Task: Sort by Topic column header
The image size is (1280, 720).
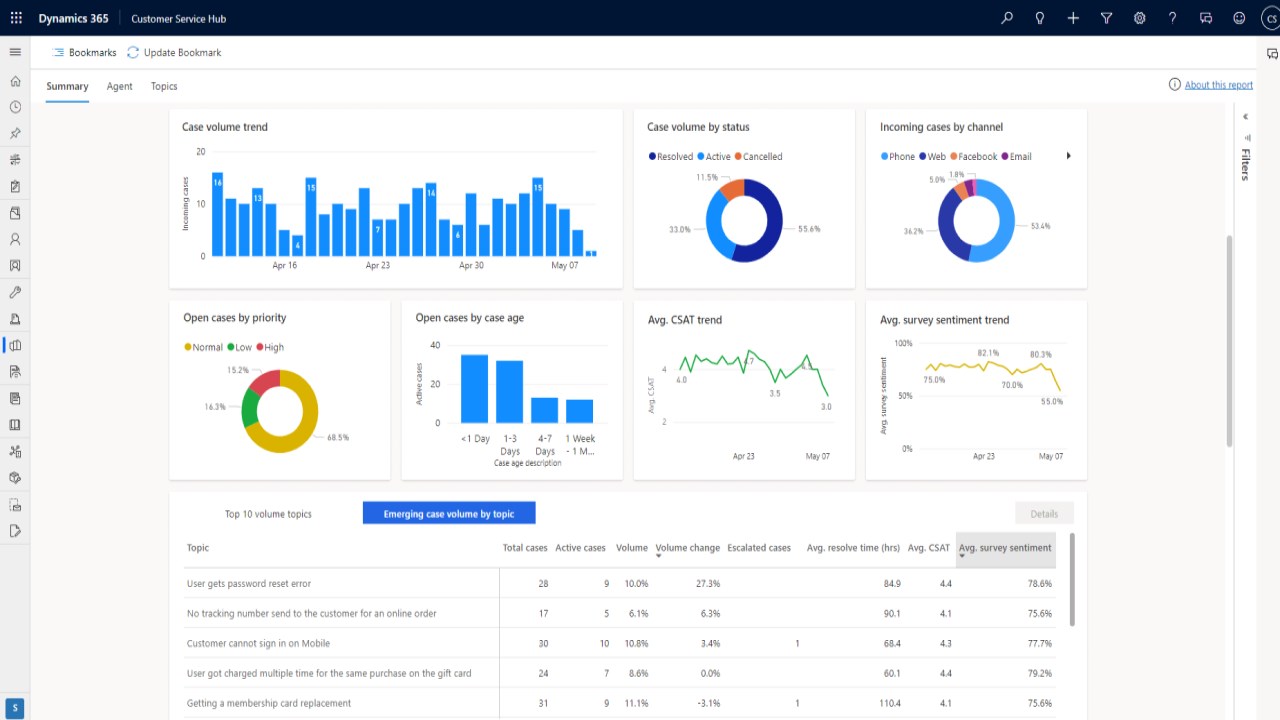Action: pos(198,548)
